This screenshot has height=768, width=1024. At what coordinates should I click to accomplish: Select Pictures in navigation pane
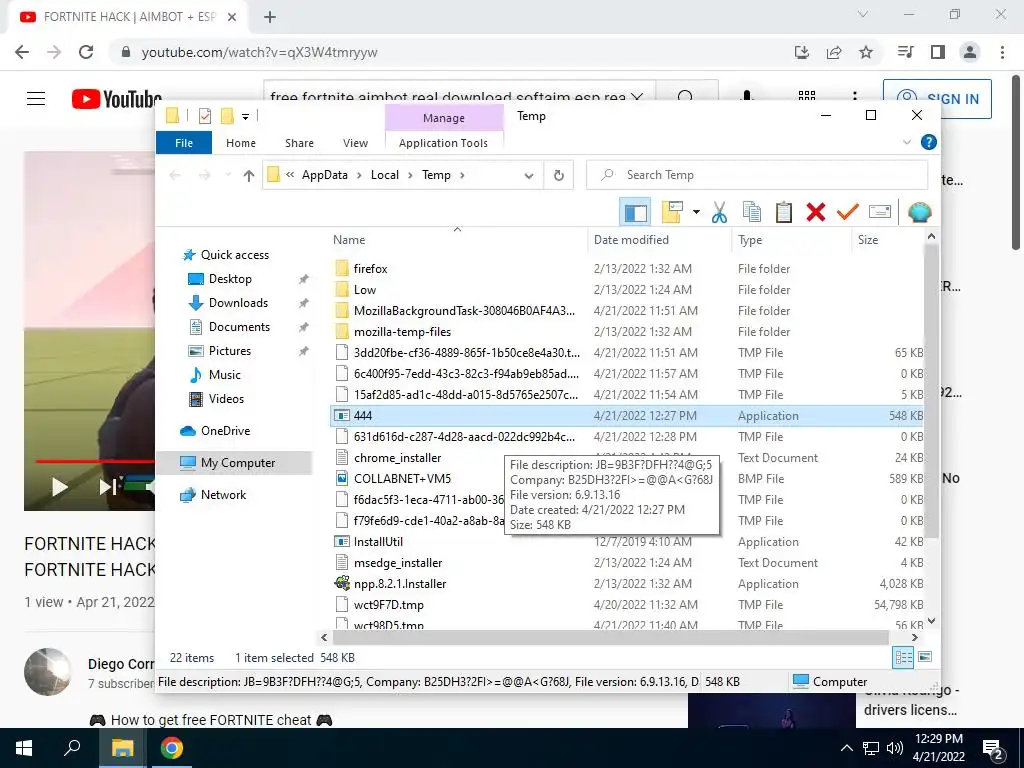click(x=229, y=351)
